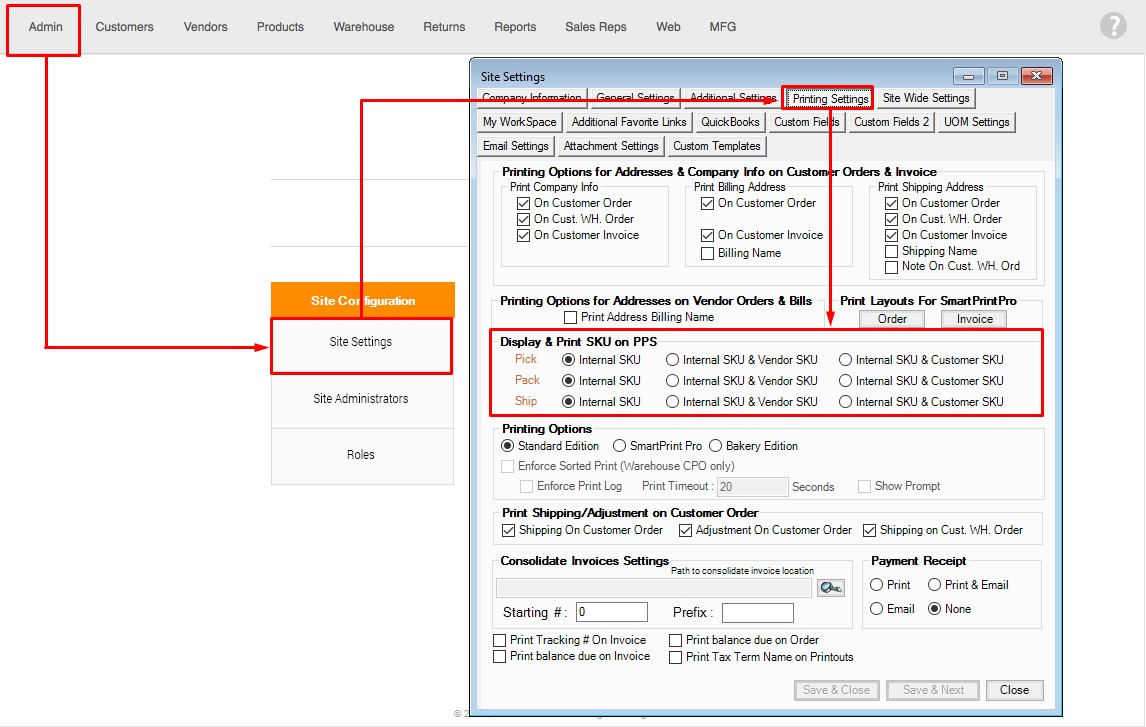
Task: Click the browse key icon for invoice path
Action: (830, 588)
